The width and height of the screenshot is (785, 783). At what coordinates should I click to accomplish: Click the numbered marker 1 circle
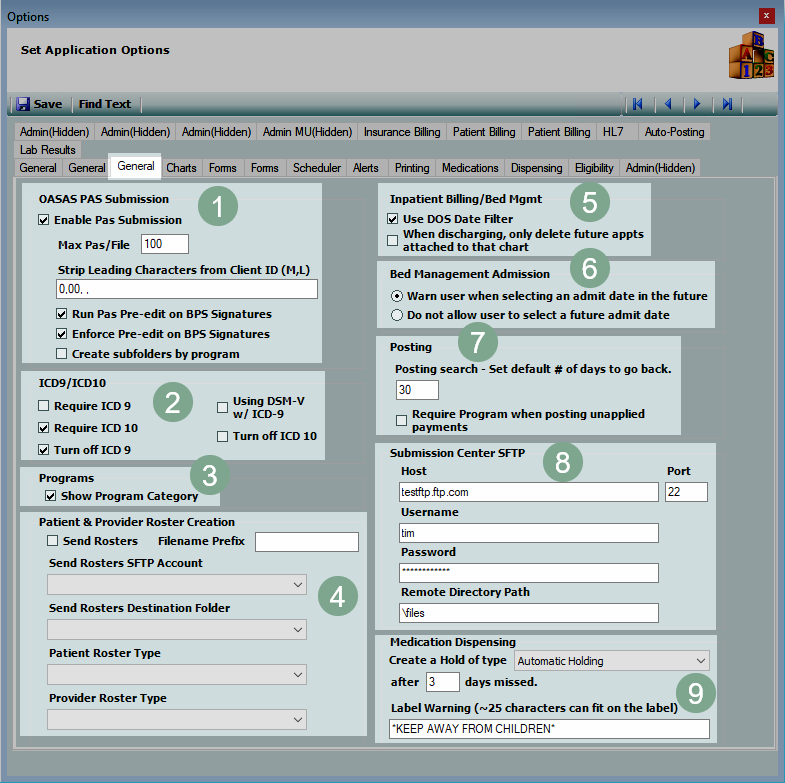click(217, 206)
